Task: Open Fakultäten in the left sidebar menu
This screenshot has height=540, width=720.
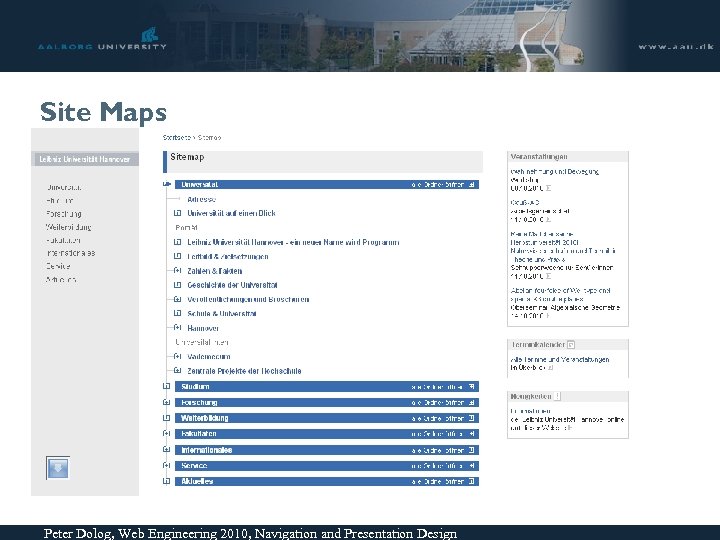Action: [63, 240]
